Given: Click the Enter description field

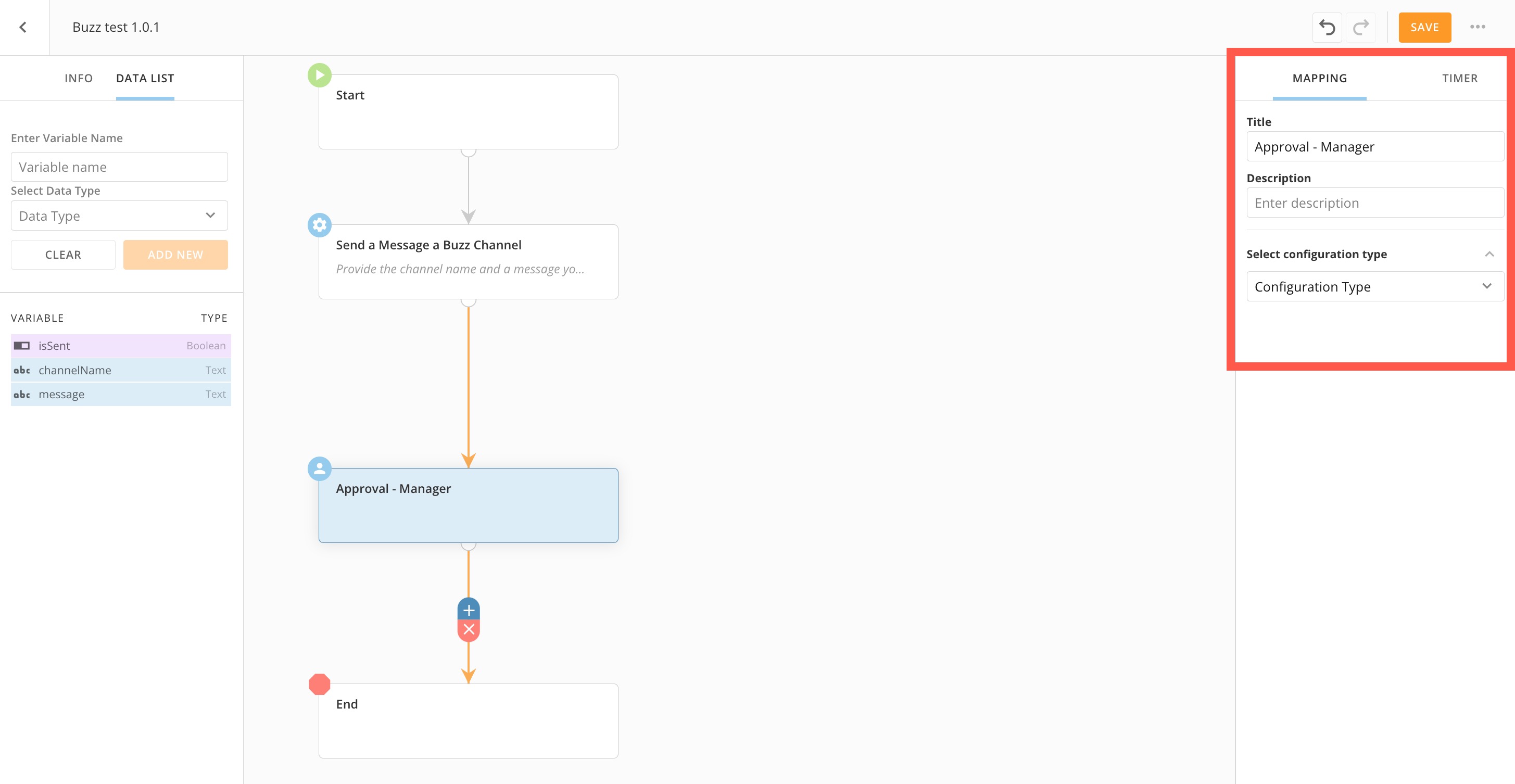Looking at the screenshot, I should (x=1374, y=203).
